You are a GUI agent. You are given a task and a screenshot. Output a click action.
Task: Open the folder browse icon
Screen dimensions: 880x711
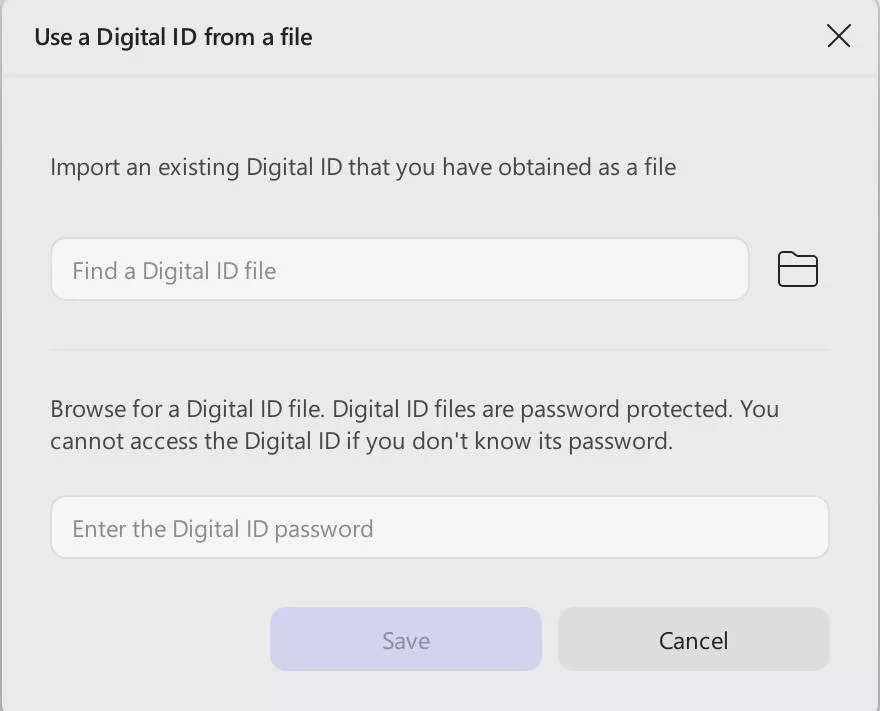coord(797,270)
